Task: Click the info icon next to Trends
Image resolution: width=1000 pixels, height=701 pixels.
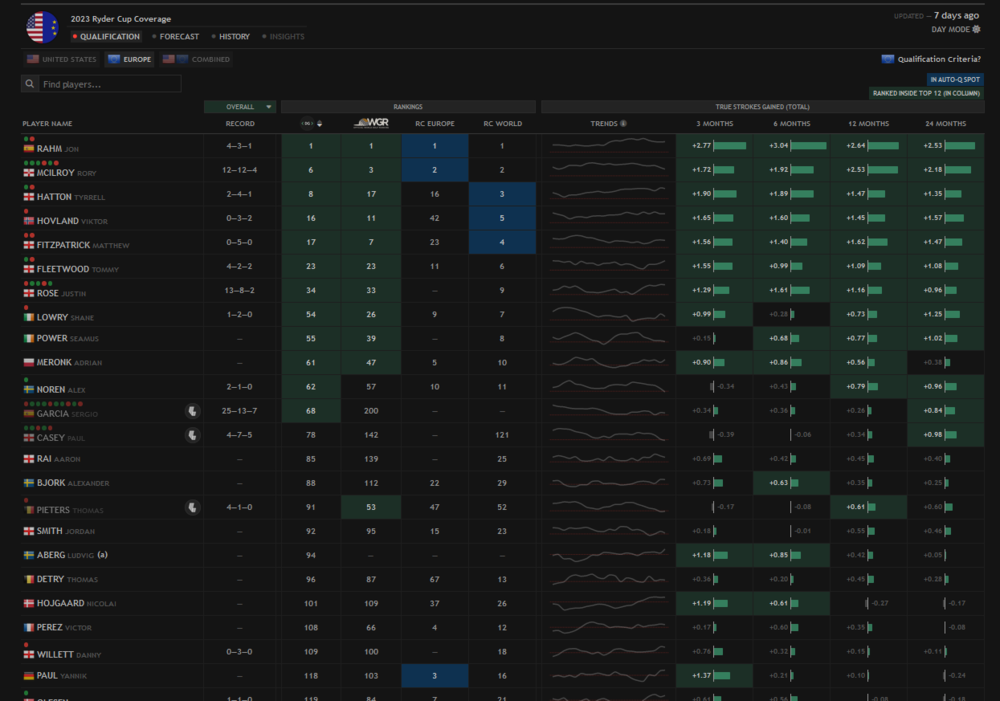Action: (623, 124)
